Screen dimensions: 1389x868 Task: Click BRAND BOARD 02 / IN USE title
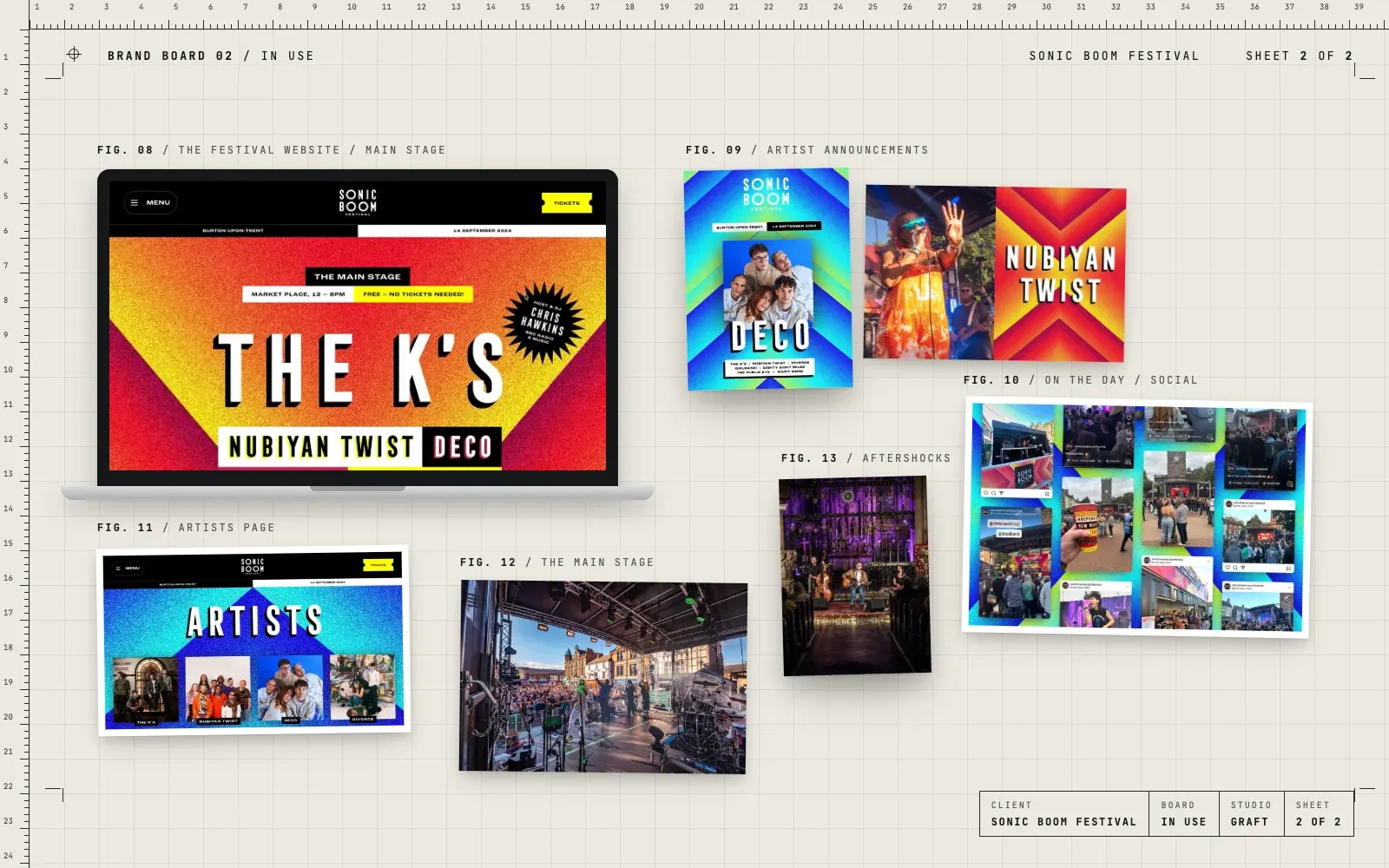(211, 56)
